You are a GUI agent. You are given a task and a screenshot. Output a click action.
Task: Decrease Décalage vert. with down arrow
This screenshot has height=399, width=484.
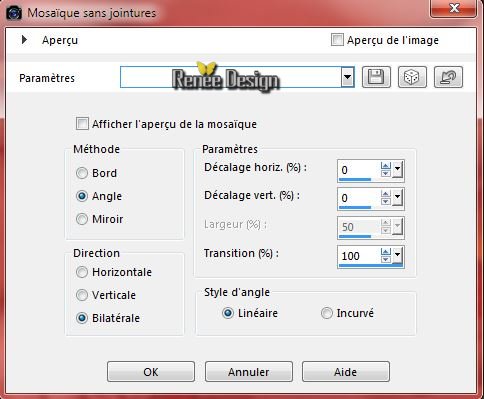(386, 202)
